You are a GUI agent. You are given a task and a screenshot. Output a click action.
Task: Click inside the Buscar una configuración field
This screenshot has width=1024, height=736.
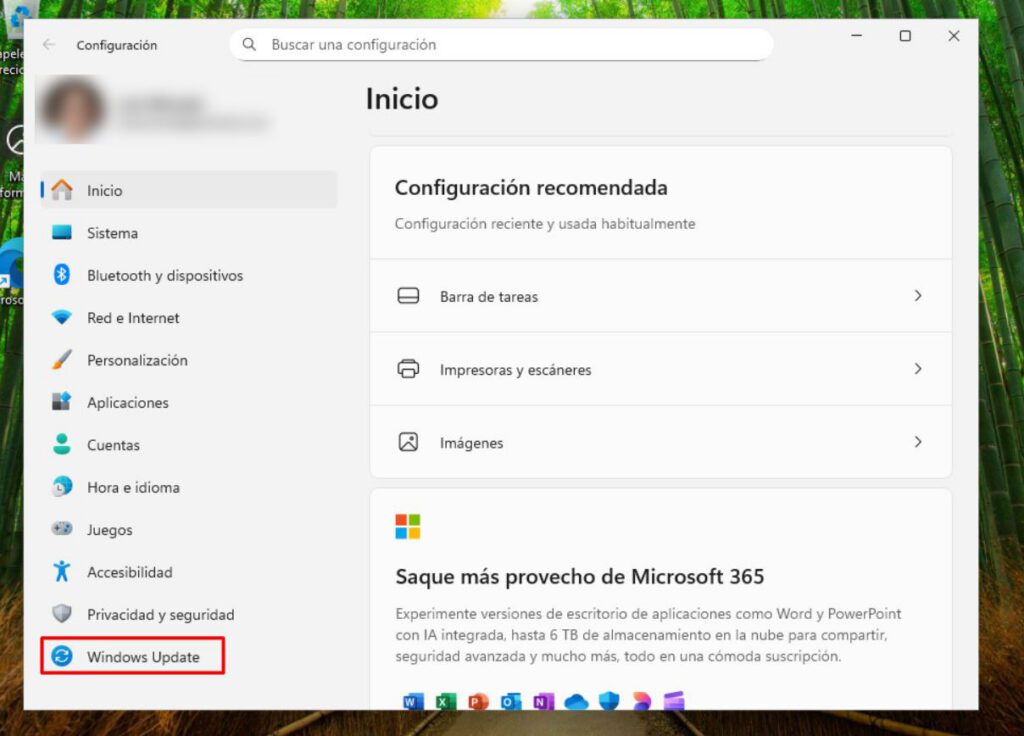(500, 44)
